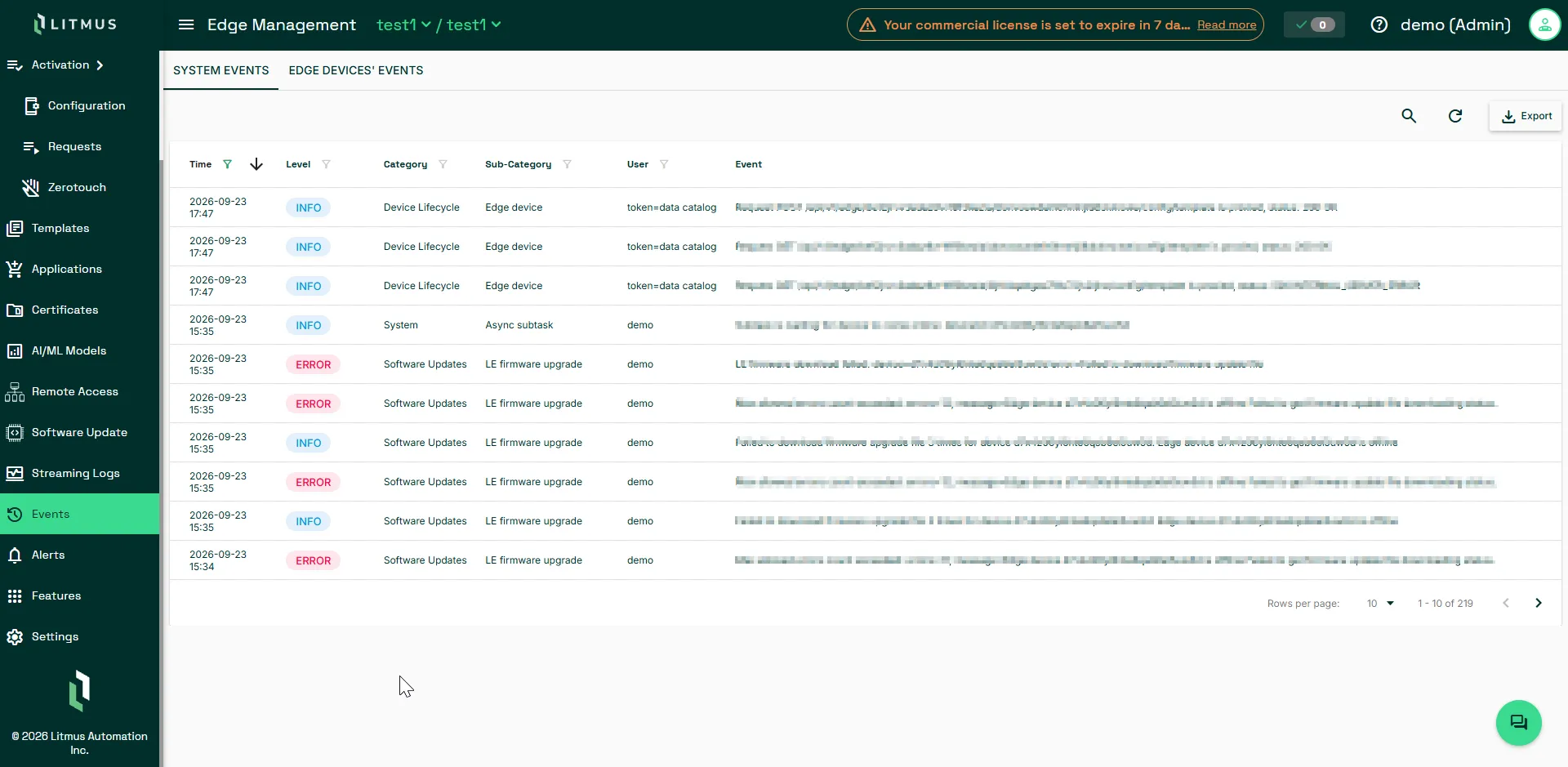Open Features page
1568x767 pixels.
[79, 595]
